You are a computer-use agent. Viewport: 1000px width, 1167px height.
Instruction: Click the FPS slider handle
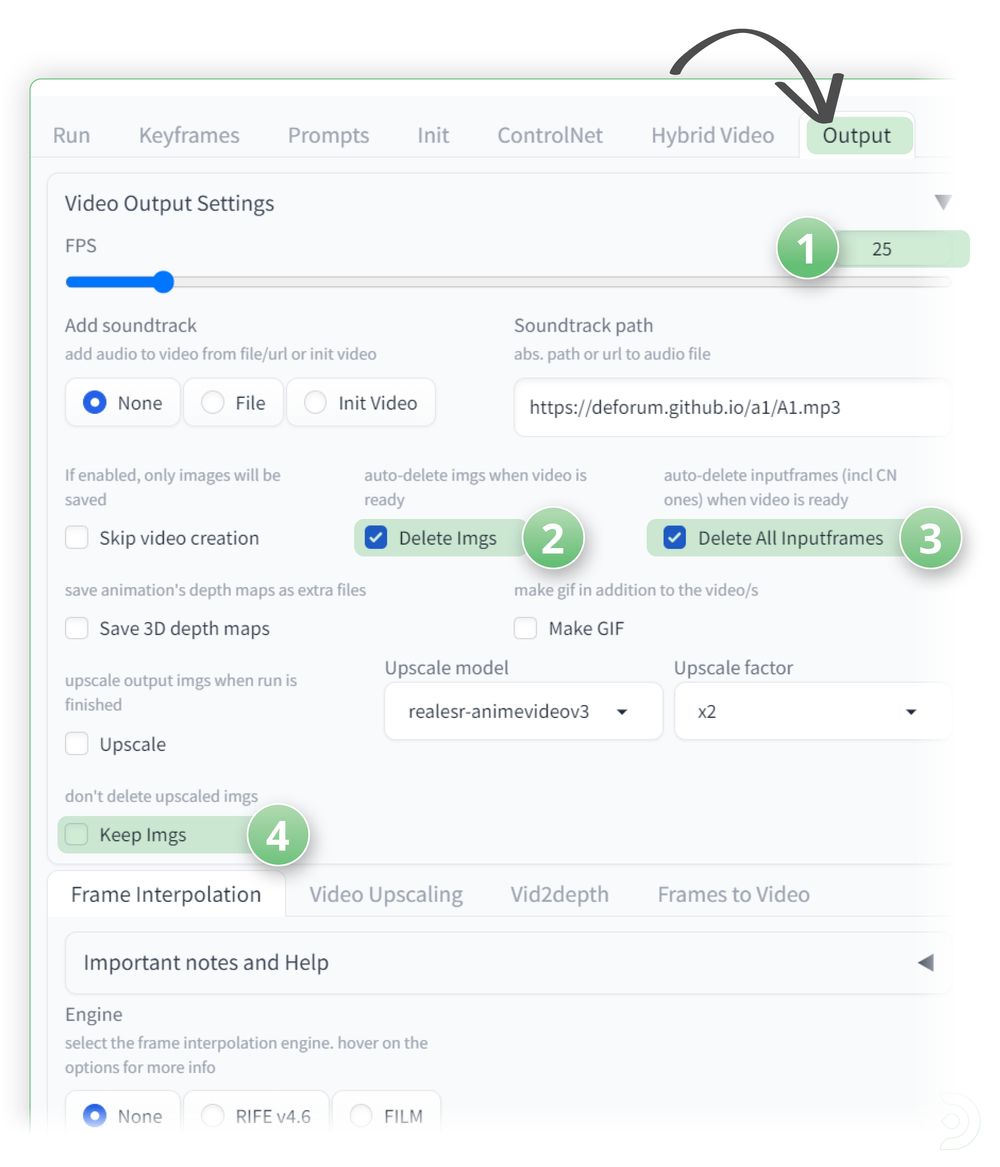(162, 282)
